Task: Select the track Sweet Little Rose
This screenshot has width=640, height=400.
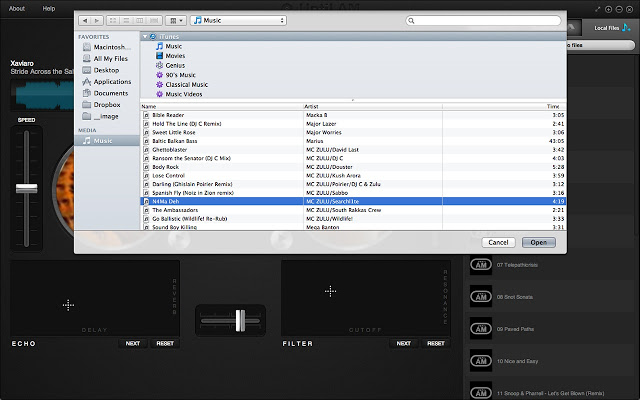Action: tap(353, 132)
